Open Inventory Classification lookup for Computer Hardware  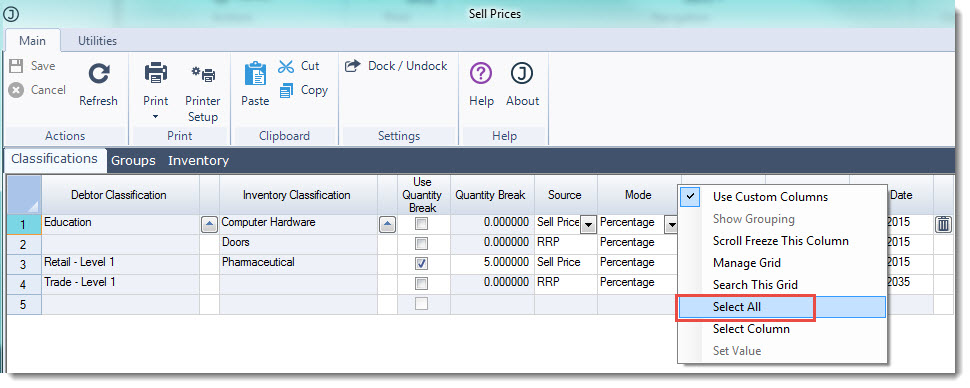(x=387, y=225)
